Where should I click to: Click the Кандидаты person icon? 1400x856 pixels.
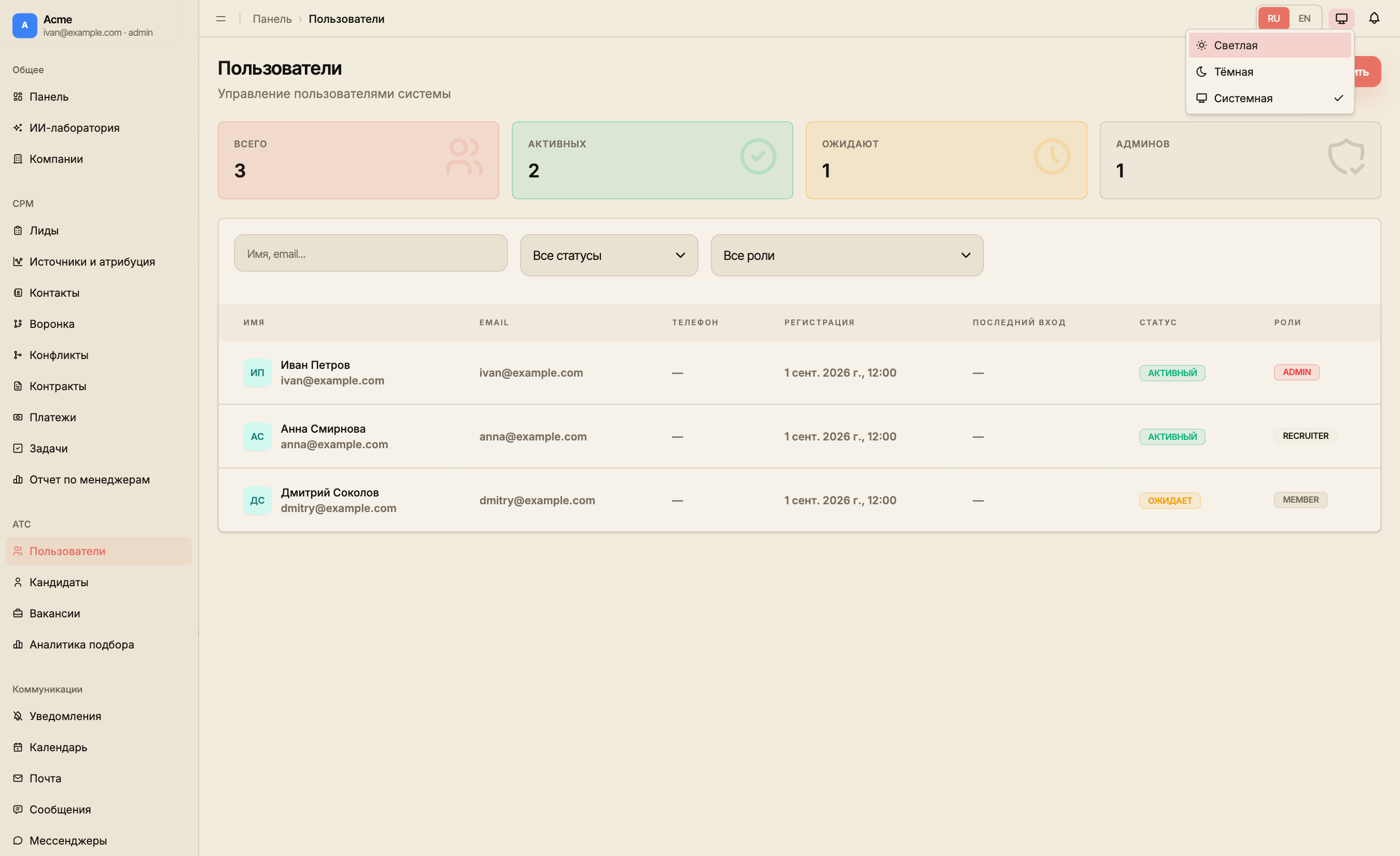pos(18,583)
